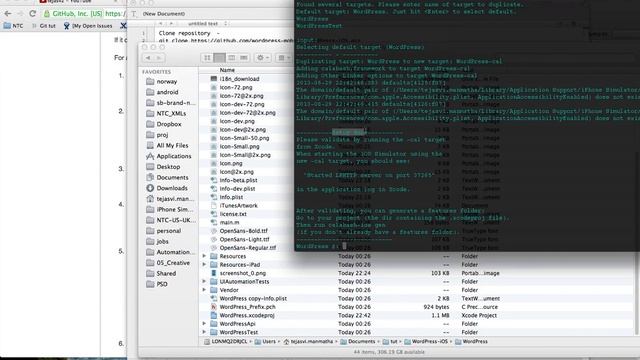The height and width of the screenshot is (360, 640).
Task: Open the untitled text dropdown in editor
Action: pyautogui.click(x=207, y=24)
